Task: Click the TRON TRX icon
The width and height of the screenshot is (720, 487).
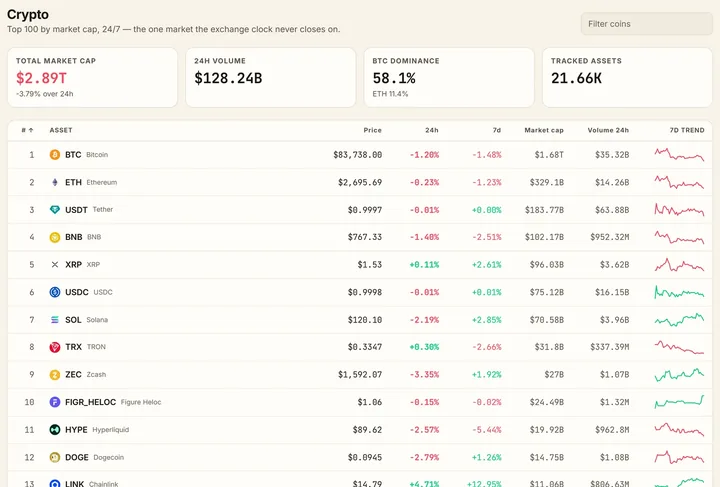Action: tap(55, 347)
